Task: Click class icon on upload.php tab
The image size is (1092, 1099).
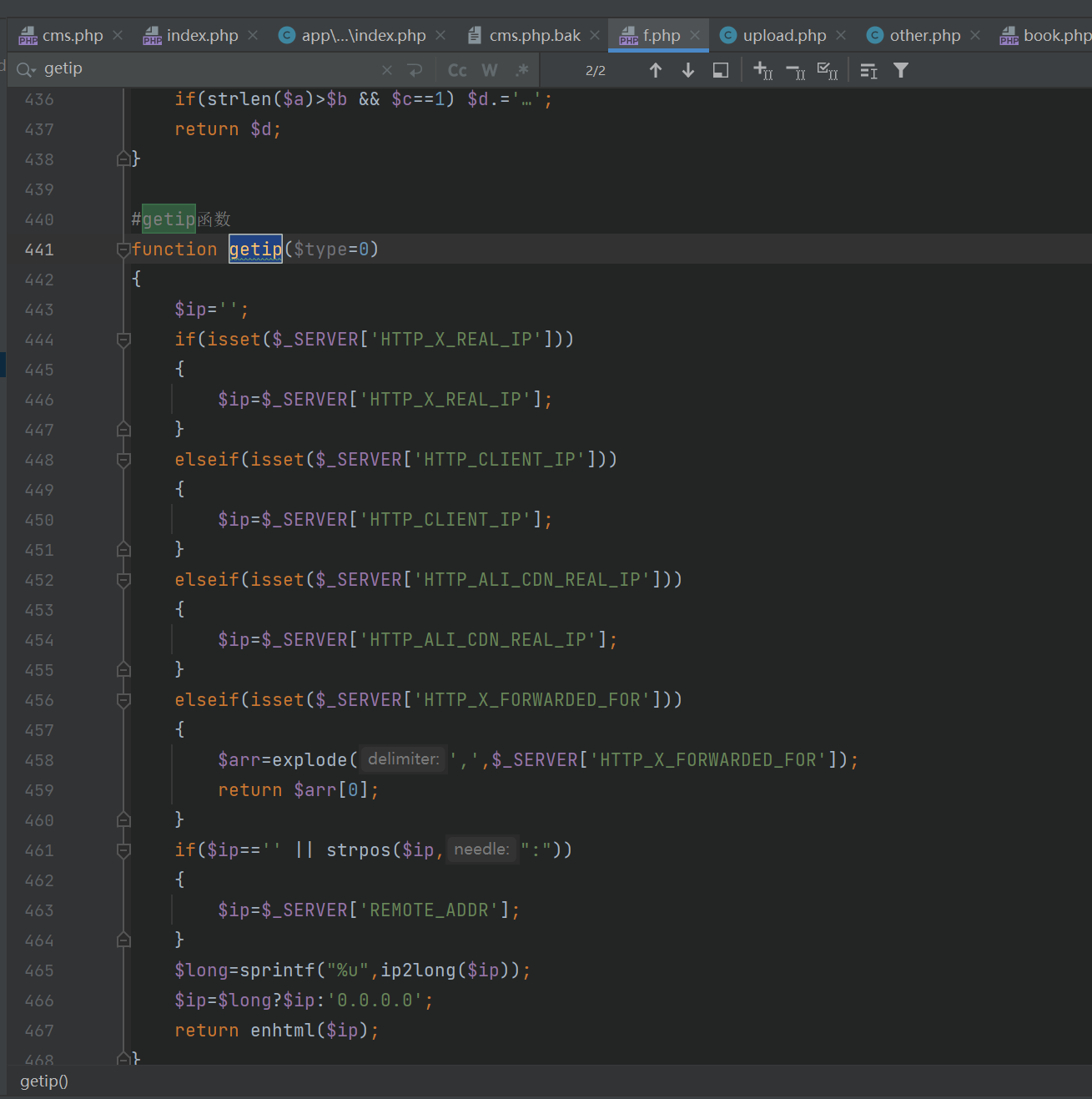Action: pos(728,35)
